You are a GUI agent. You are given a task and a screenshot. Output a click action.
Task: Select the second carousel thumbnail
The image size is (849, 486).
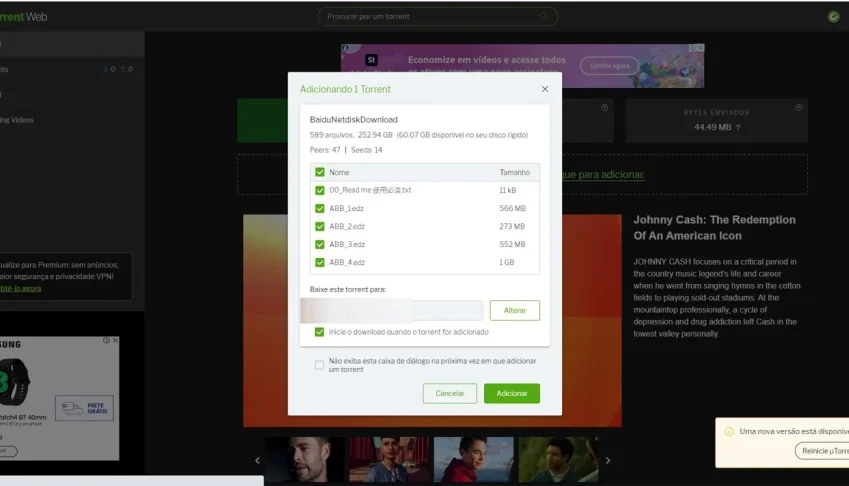click(389, 459)
